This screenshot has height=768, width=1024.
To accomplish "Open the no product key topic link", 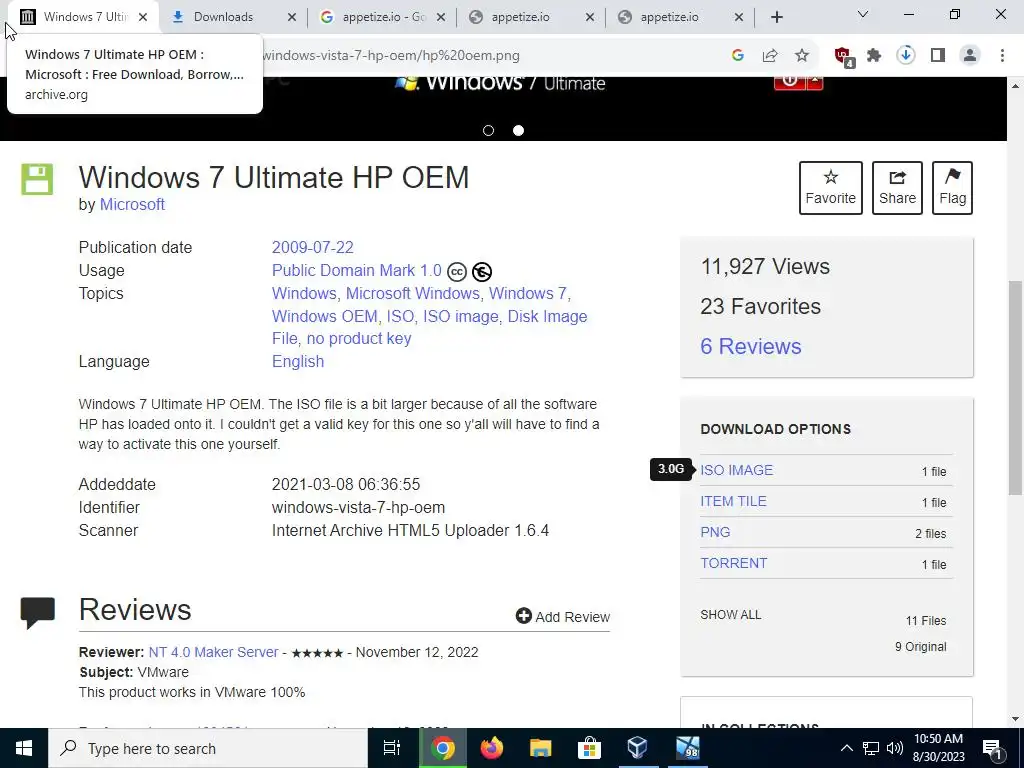I will tap(359, 338).
